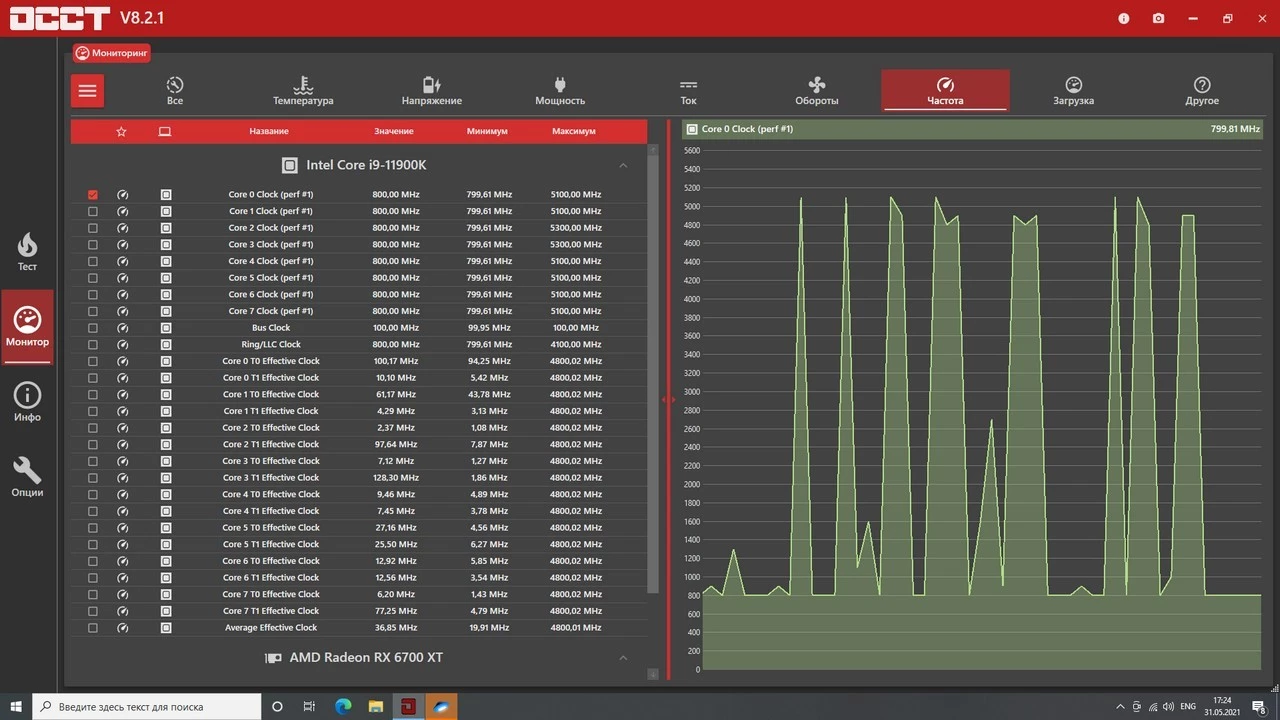Open the hamburger menu button

(x=87, y=91)
